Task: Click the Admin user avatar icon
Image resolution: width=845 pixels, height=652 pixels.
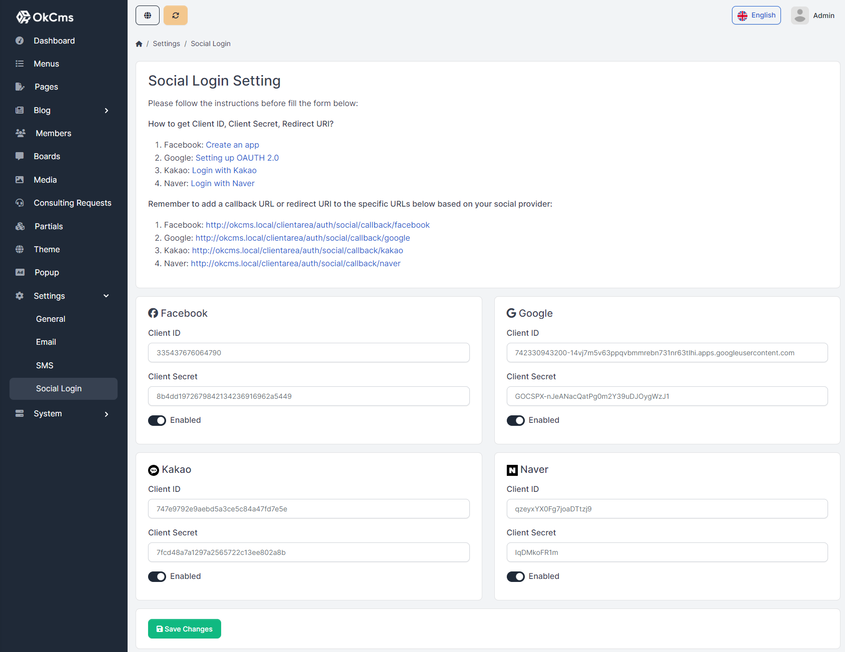Action: tap(800, 15)
